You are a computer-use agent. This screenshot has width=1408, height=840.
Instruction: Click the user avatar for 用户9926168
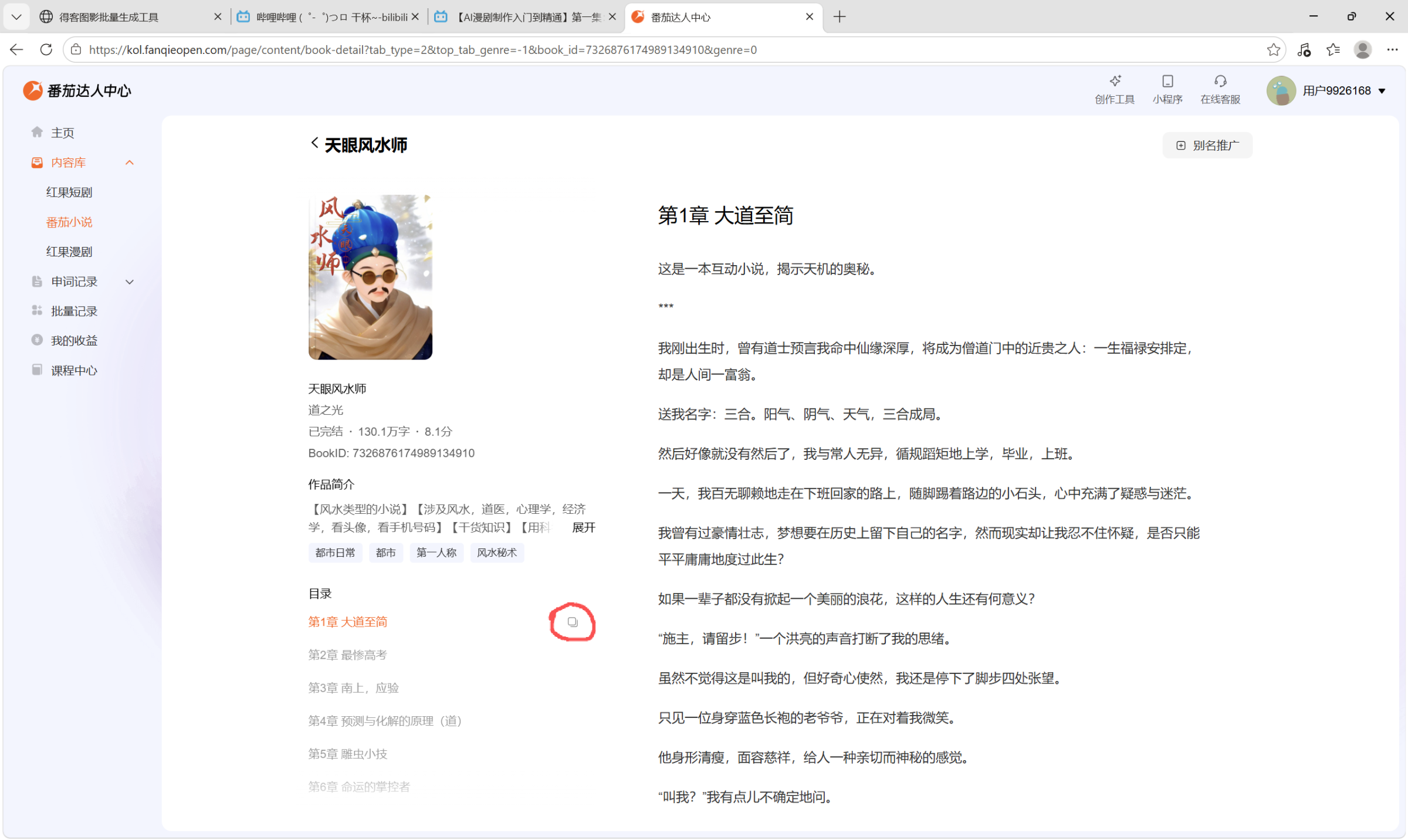tap(1281, 91)
